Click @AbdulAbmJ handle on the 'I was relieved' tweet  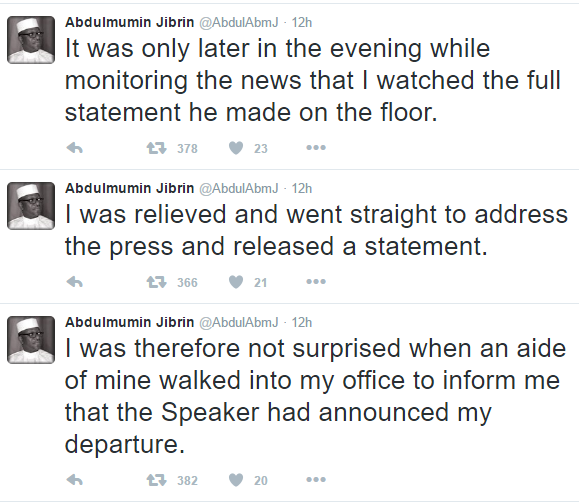click(239, 188)
